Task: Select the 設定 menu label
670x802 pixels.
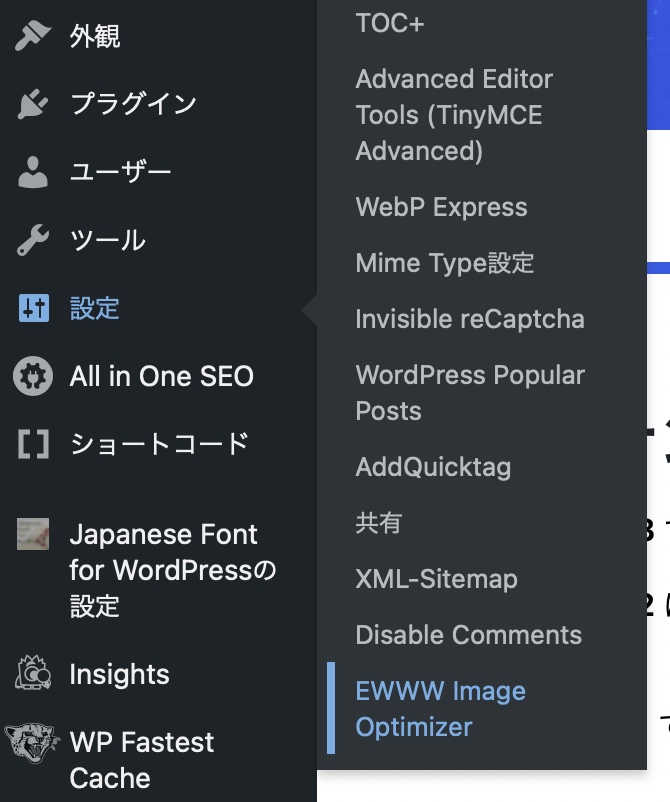Action: 95,308
